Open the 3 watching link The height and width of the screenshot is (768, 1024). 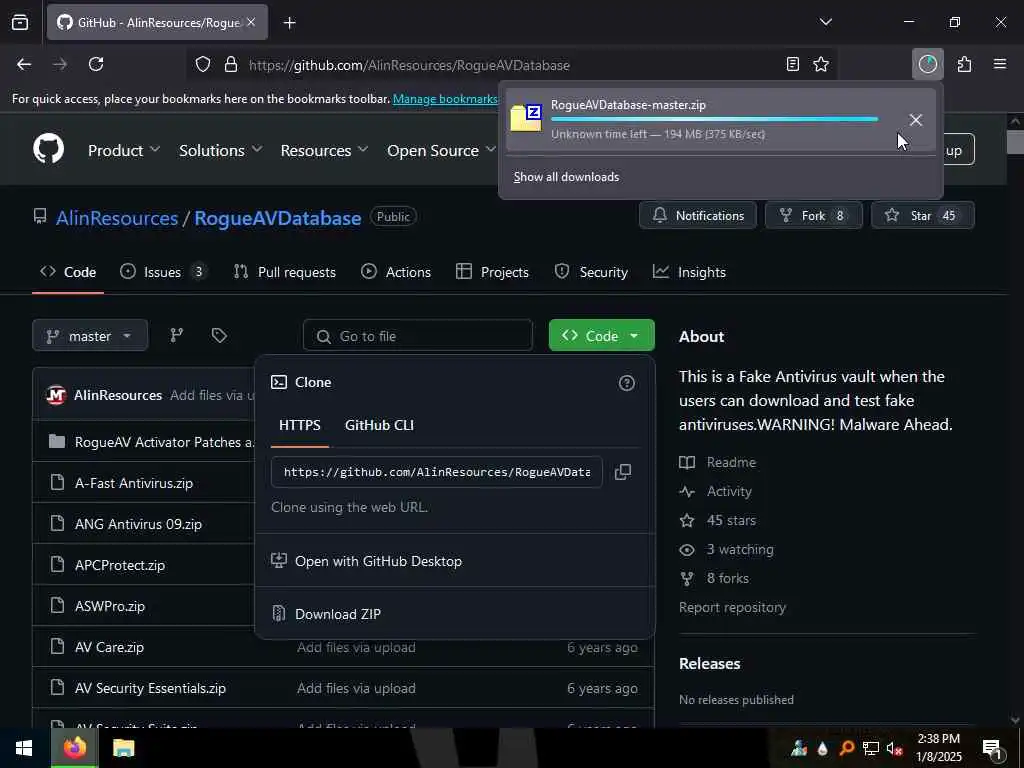click(726, 549)
